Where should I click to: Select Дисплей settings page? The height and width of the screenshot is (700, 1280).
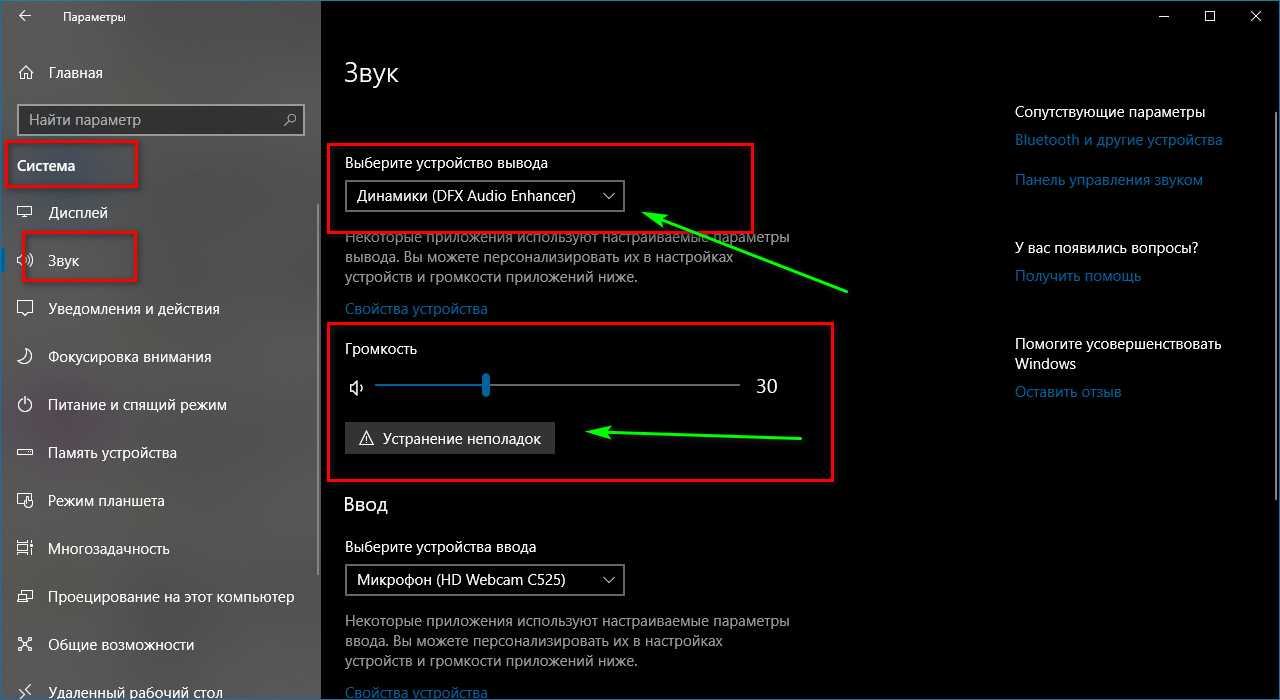pyautogui.click(x=78, y=213)
